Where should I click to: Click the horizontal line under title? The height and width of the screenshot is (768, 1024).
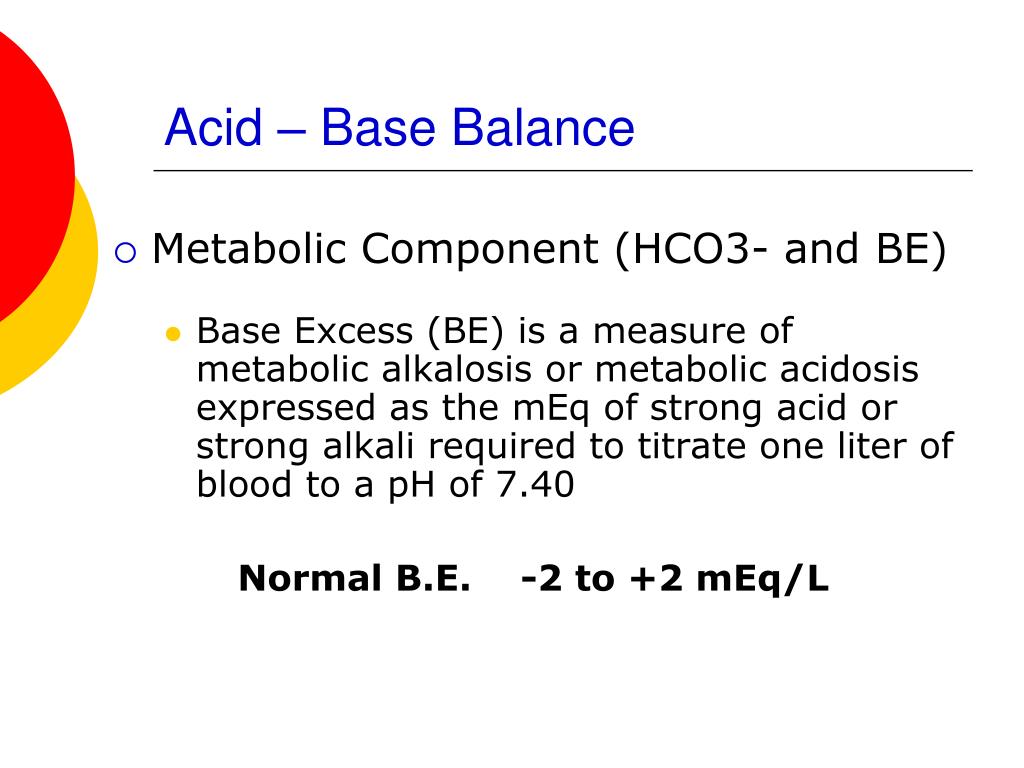click(563, 170)
